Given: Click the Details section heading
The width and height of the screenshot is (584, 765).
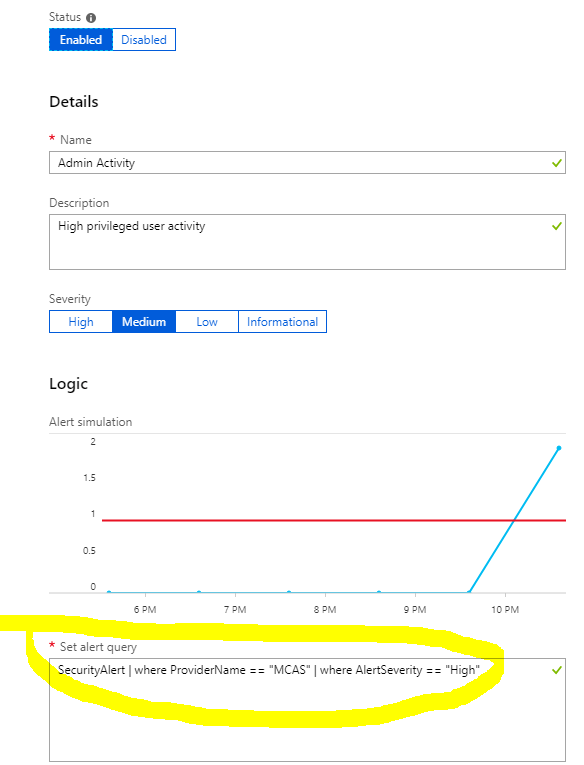Looking at the screenshot, I should point(74,101).
